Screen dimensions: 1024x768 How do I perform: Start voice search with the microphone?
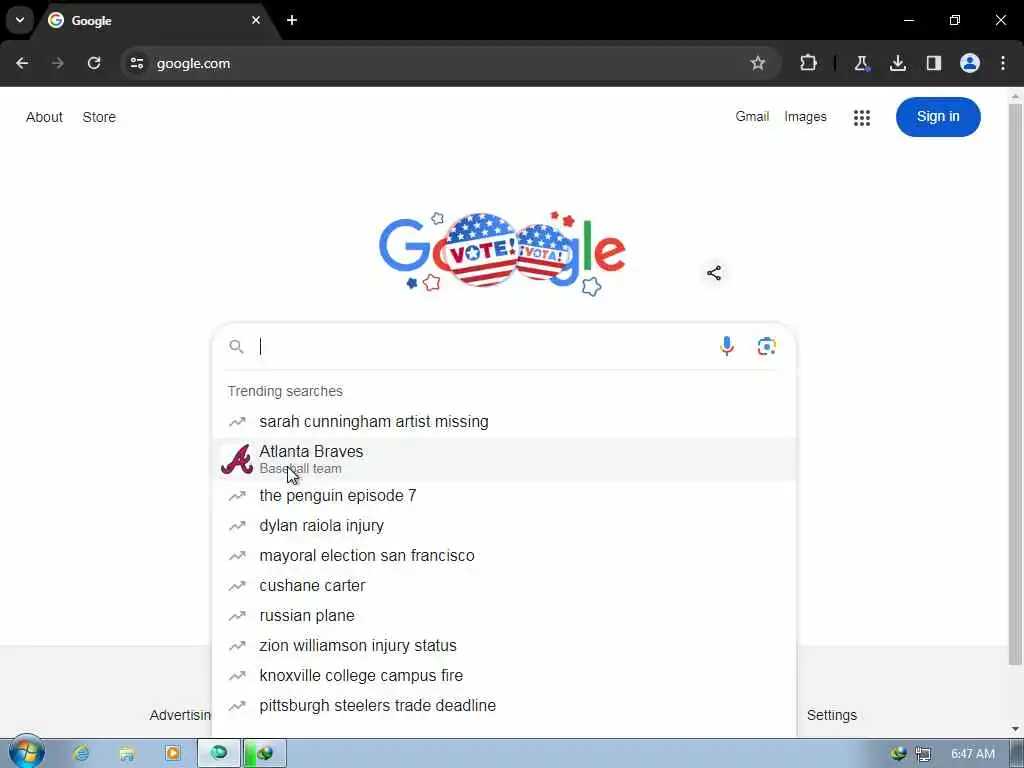(727, 346)
